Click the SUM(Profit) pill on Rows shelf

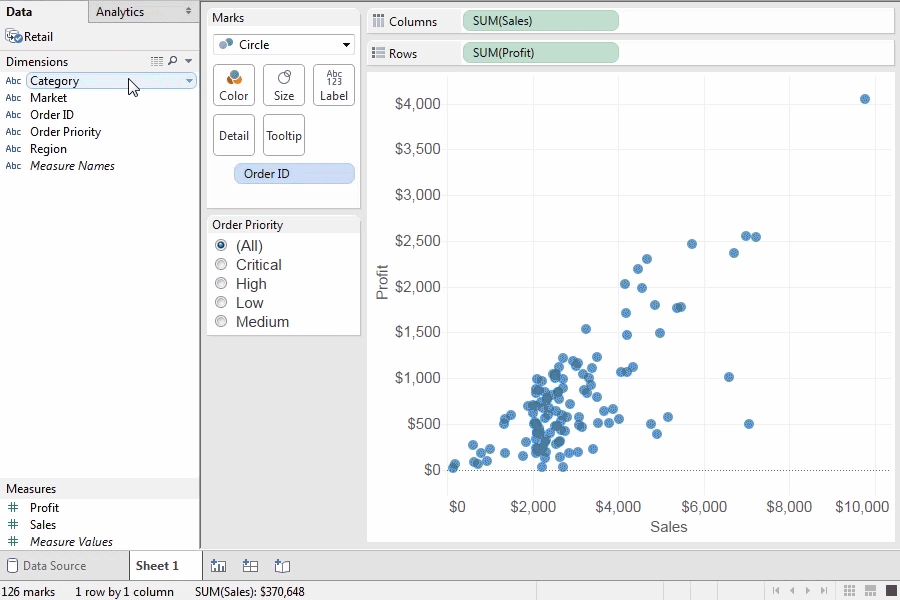[540, 53]
